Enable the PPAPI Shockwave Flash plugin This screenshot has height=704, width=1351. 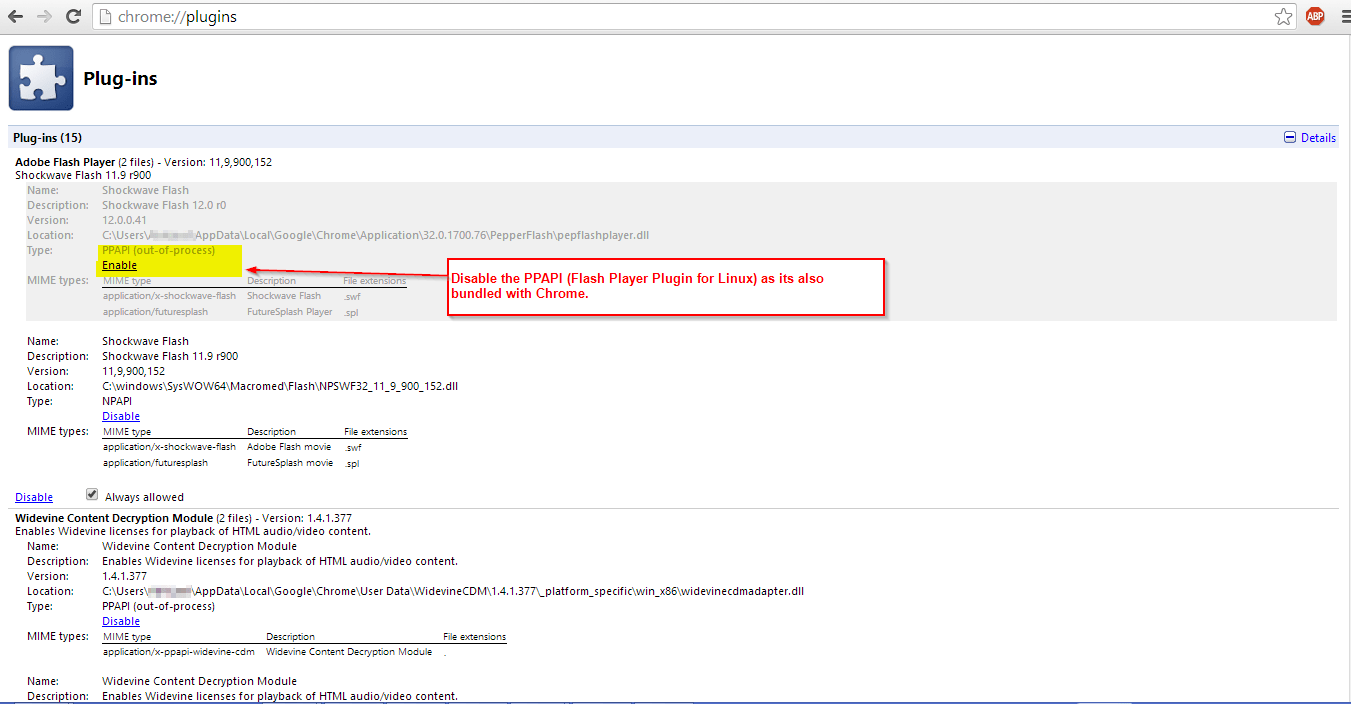coord(119,265)
